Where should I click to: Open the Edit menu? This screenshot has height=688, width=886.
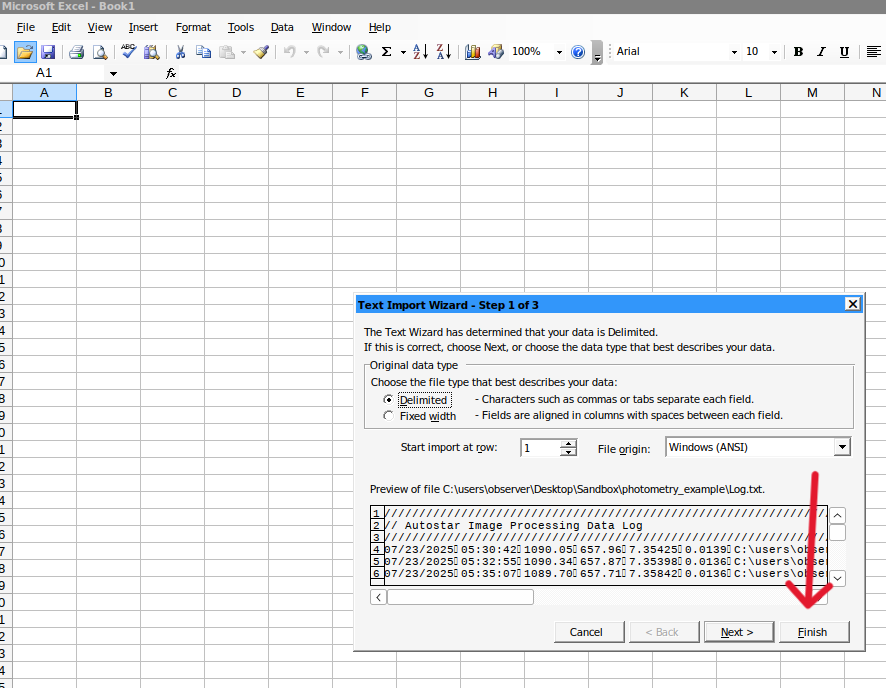point(61,27)
